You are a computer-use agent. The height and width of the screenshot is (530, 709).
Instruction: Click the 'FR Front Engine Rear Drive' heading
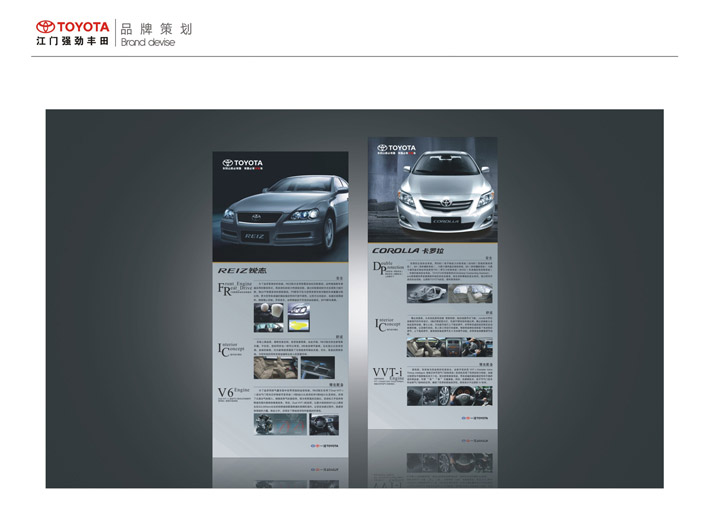pos(235,289)
